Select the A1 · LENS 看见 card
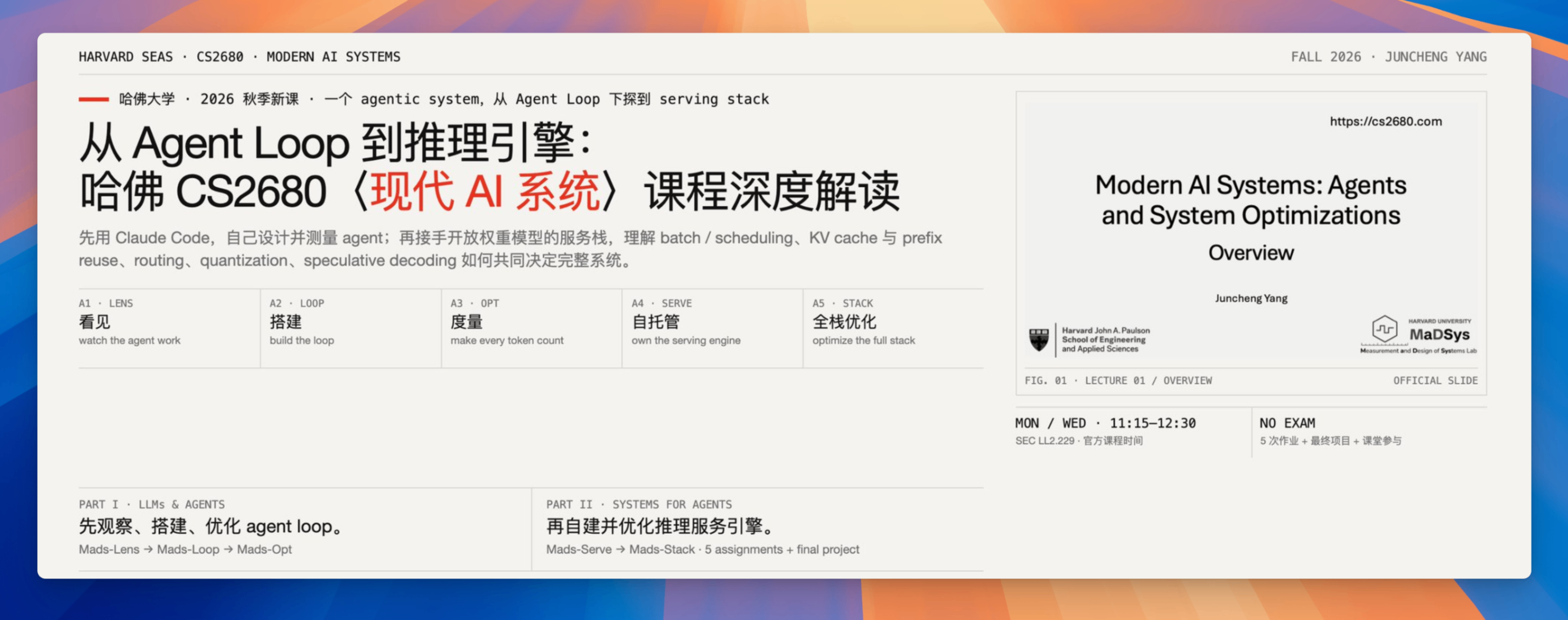 [169, 328]
